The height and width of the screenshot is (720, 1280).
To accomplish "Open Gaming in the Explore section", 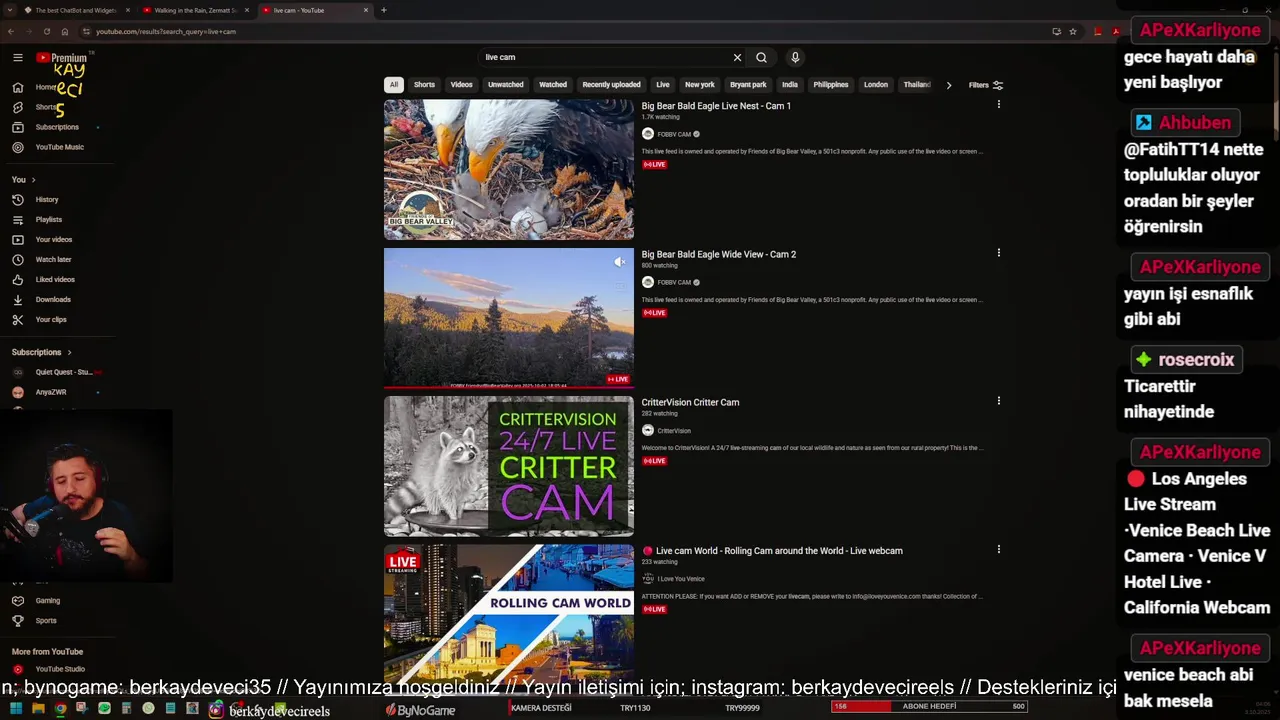I will pyautogui.click(x=48, y=600).
